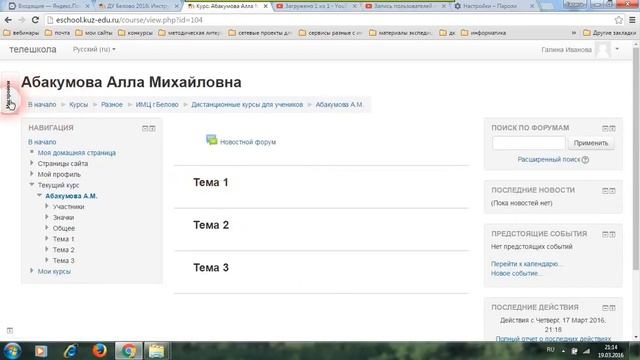Open Firefox from the taskbar

click(99, 351)
